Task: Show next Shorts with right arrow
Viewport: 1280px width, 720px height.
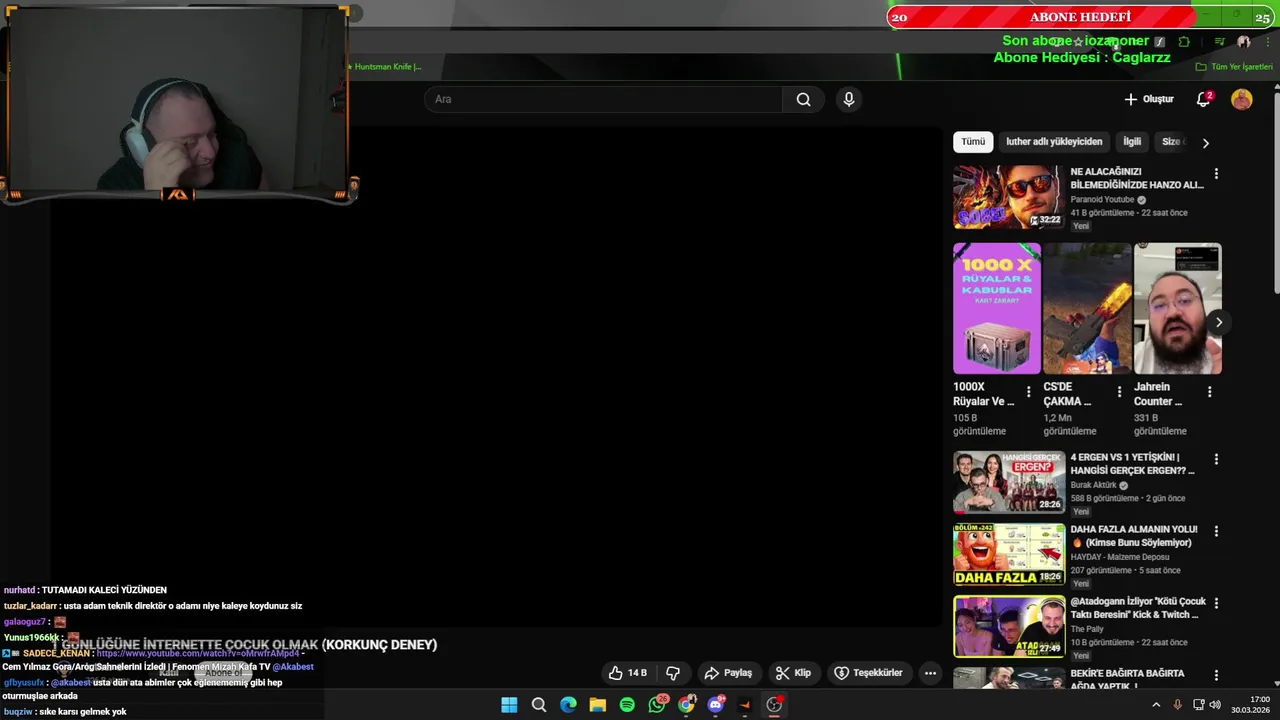Action: point(1218,322)
